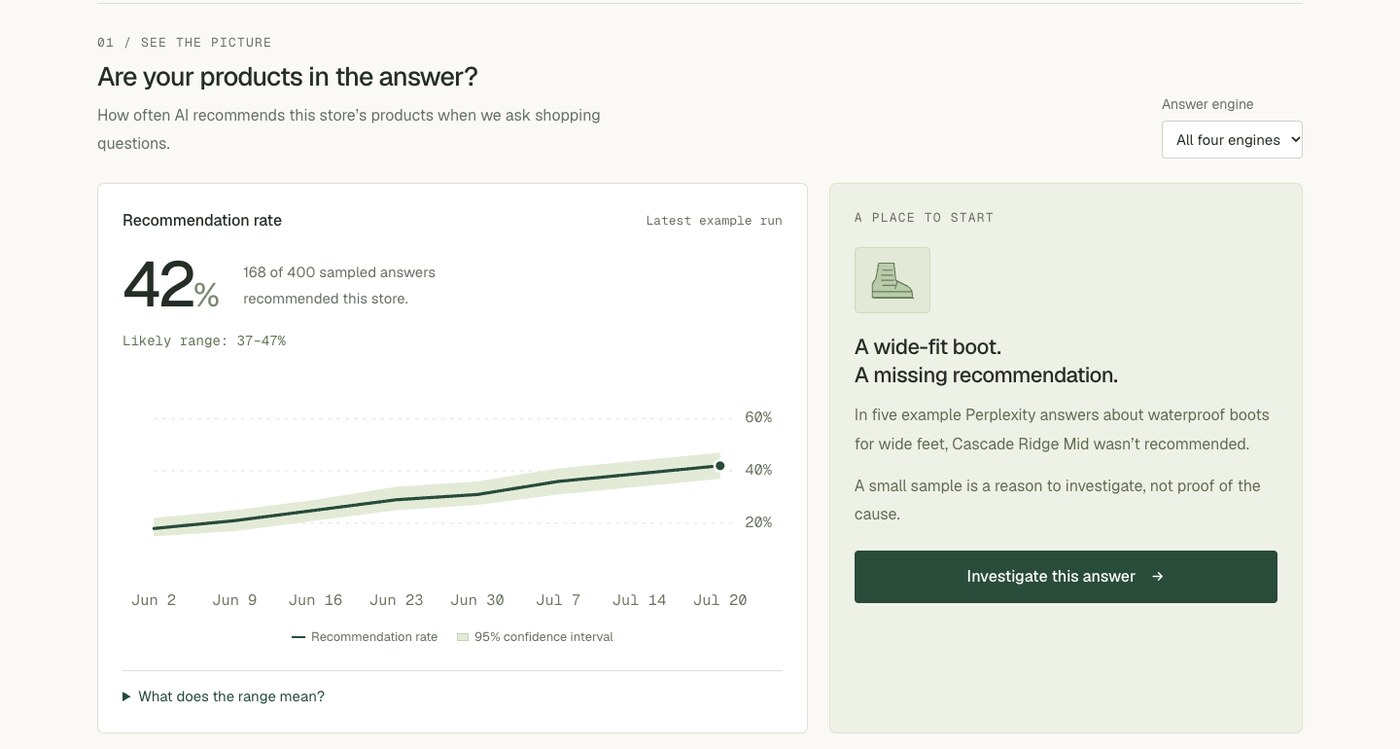Screen dimensions: 1400x749
Task: Click the boot icon in the start card
Action: tap(892, 280)
